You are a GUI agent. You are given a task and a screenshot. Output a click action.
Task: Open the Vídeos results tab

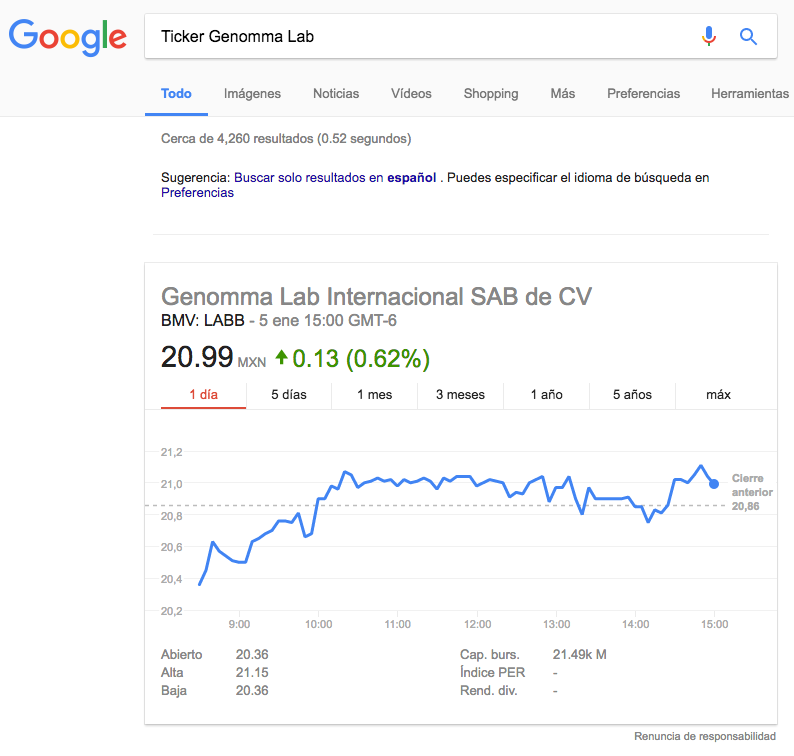pyautogui.click(x=411, y=93)
